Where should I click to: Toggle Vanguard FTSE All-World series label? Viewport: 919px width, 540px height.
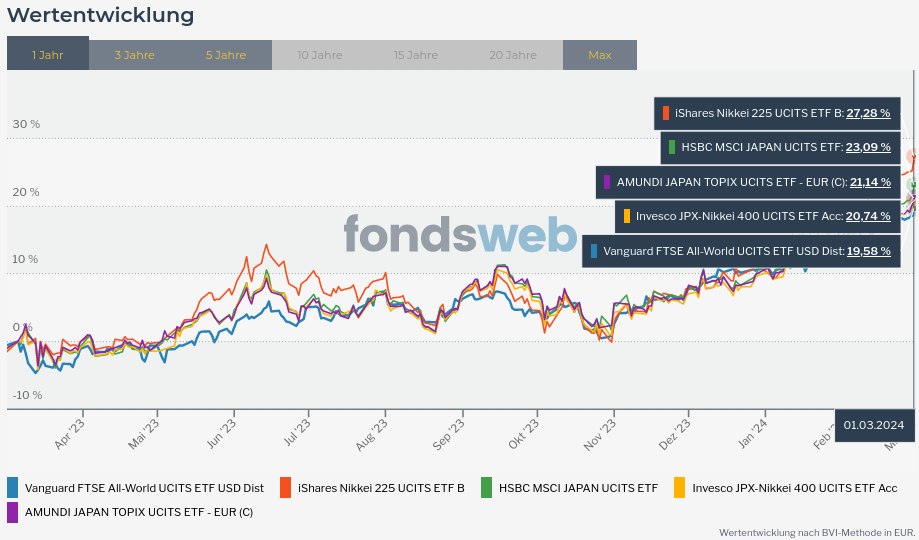(x=144, y=488)
